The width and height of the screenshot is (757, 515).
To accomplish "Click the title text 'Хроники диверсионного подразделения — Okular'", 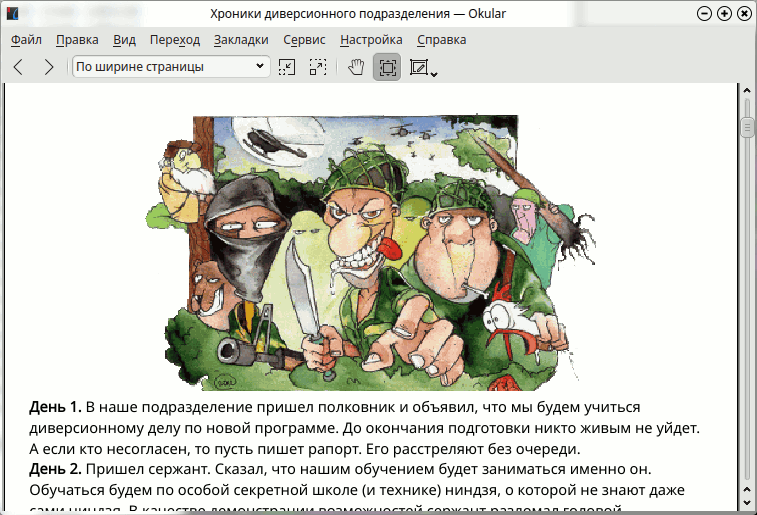I will [358, 14].
